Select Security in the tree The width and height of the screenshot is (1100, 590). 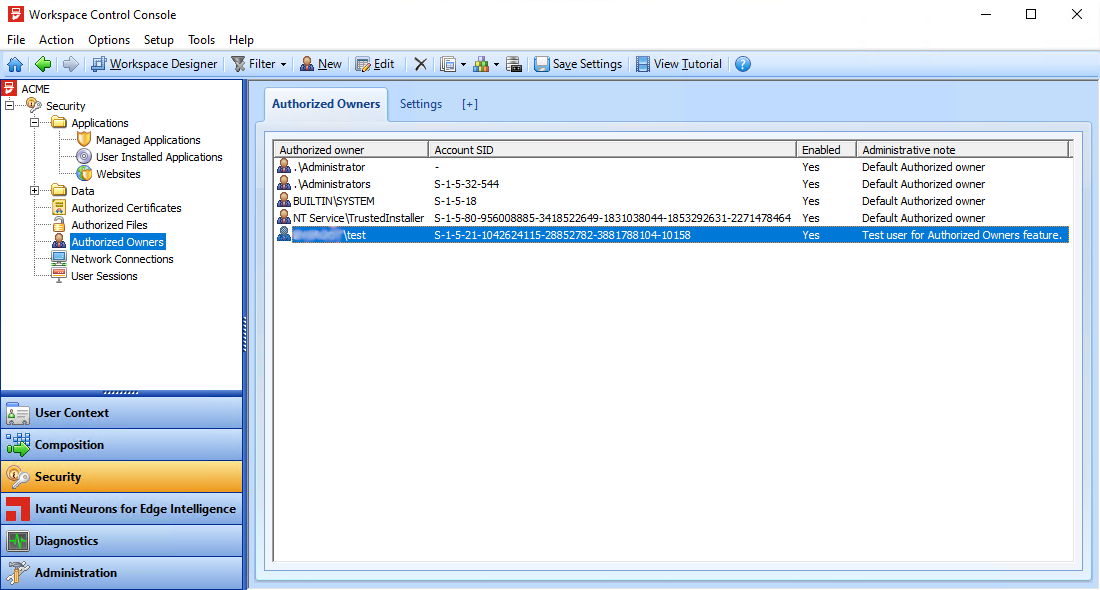[x=65, y=106]
